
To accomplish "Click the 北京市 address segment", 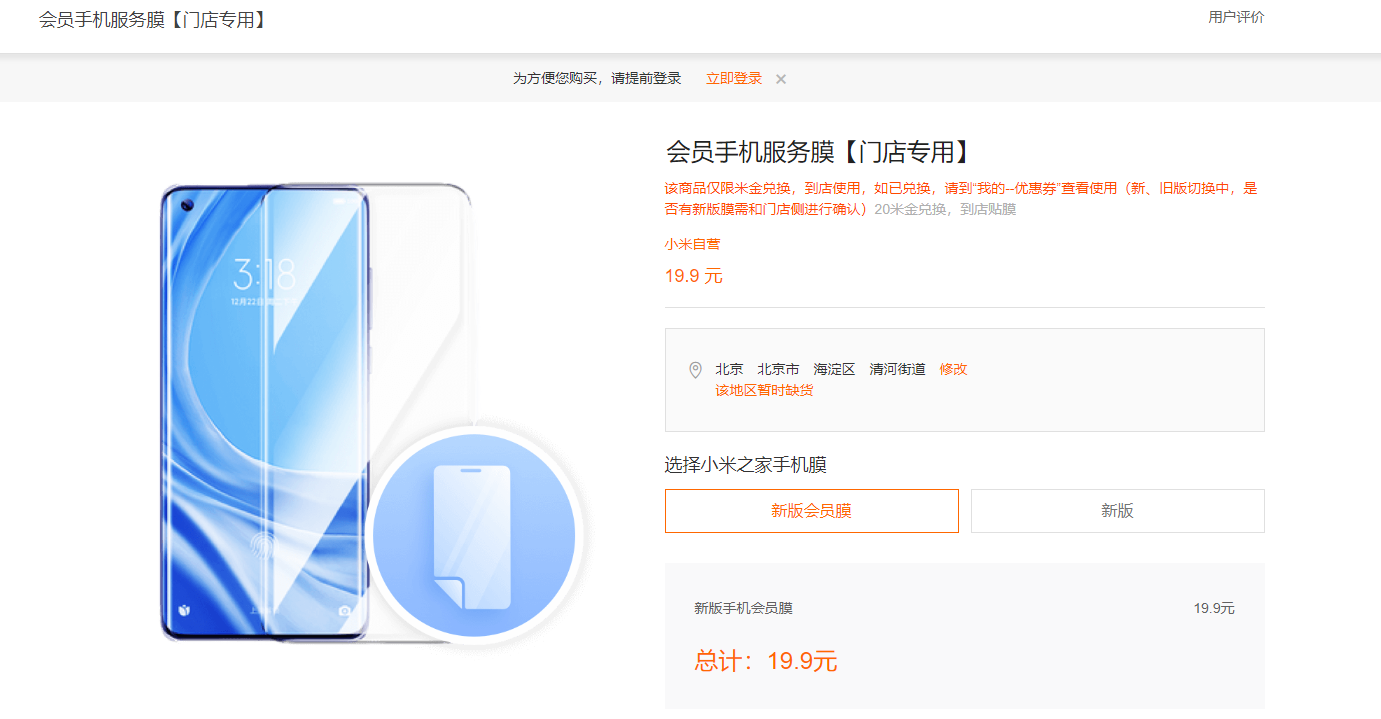I will 778,369.
